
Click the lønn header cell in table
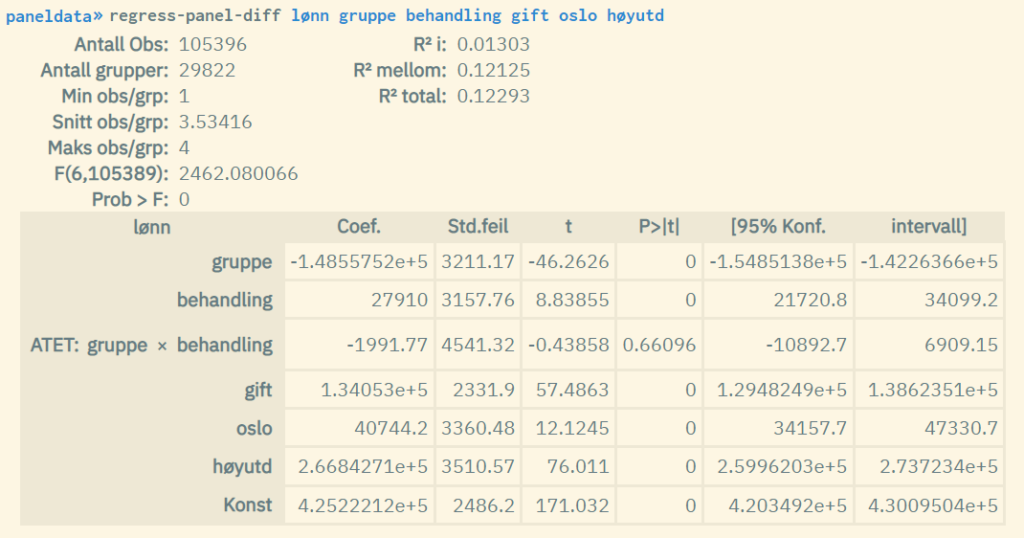coord(152,226)
